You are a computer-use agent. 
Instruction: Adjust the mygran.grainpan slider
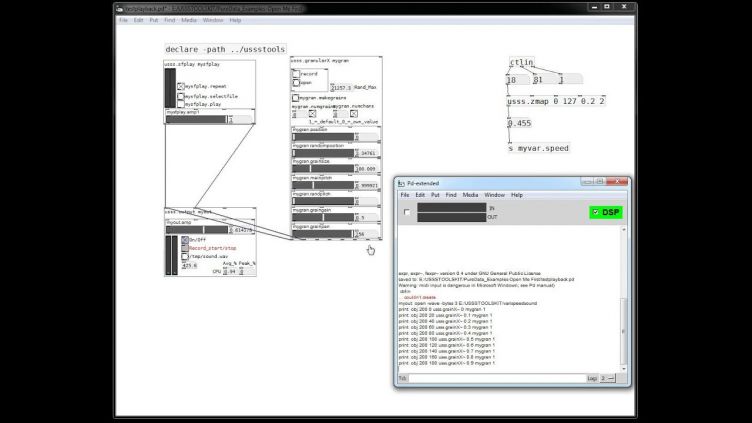tap(323, 234)
